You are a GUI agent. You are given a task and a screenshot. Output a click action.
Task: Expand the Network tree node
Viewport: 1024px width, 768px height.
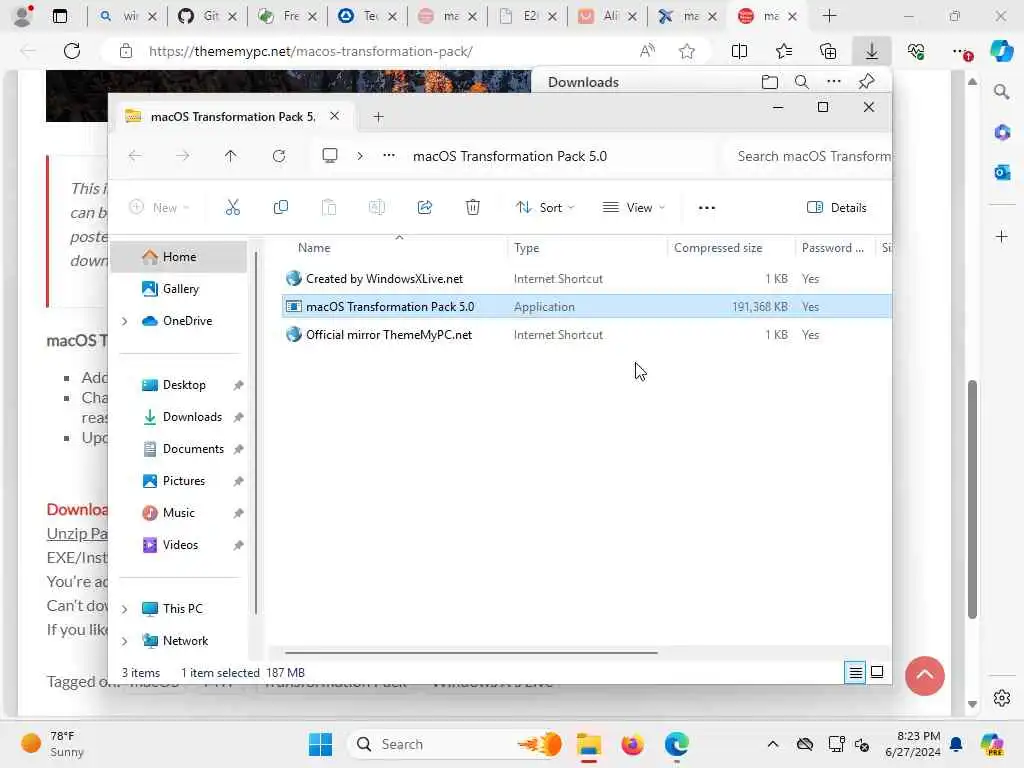click(125, 641)
